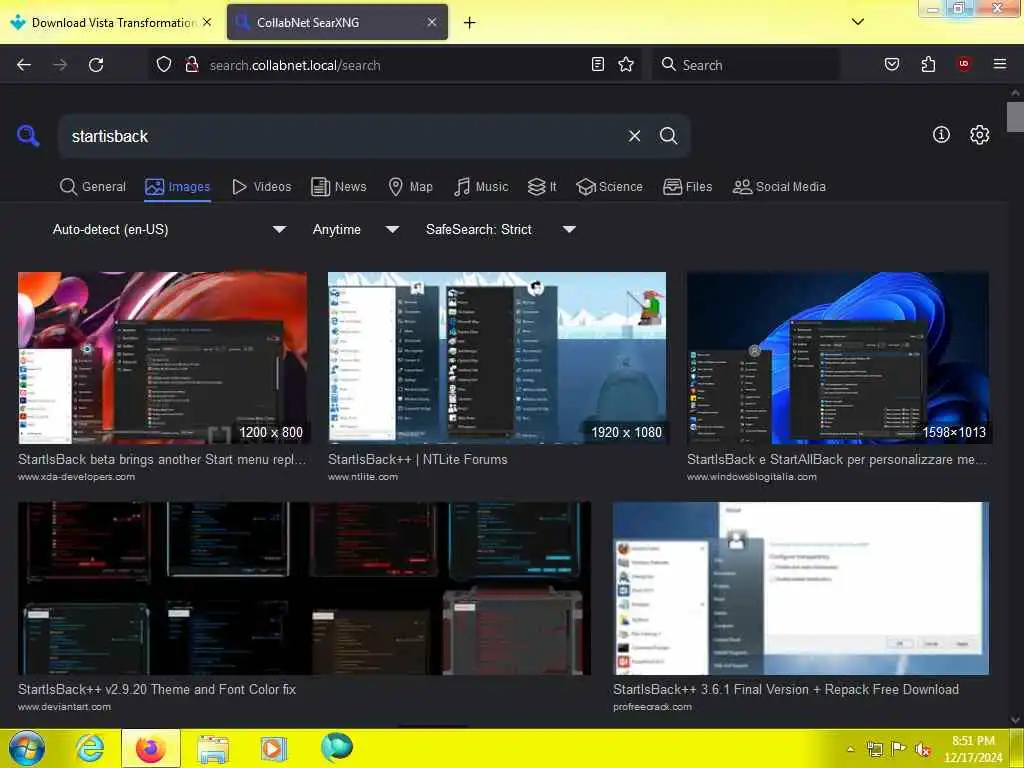This screenshot has width=1024, height=768.
Task: Open SearXNG preferences gear
Action: pyautogui.click(x=980, y=135)
